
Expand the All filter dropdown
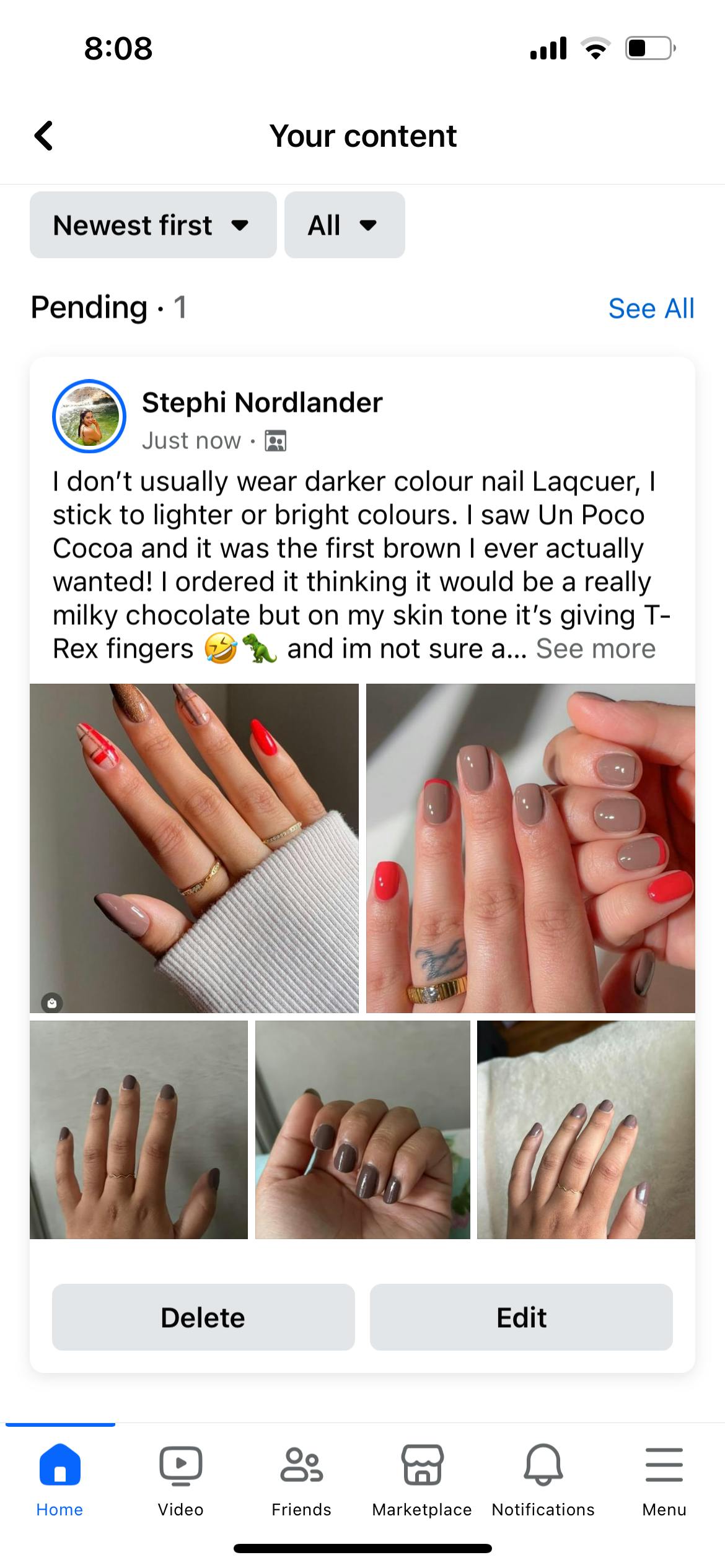tap(345, 225)
